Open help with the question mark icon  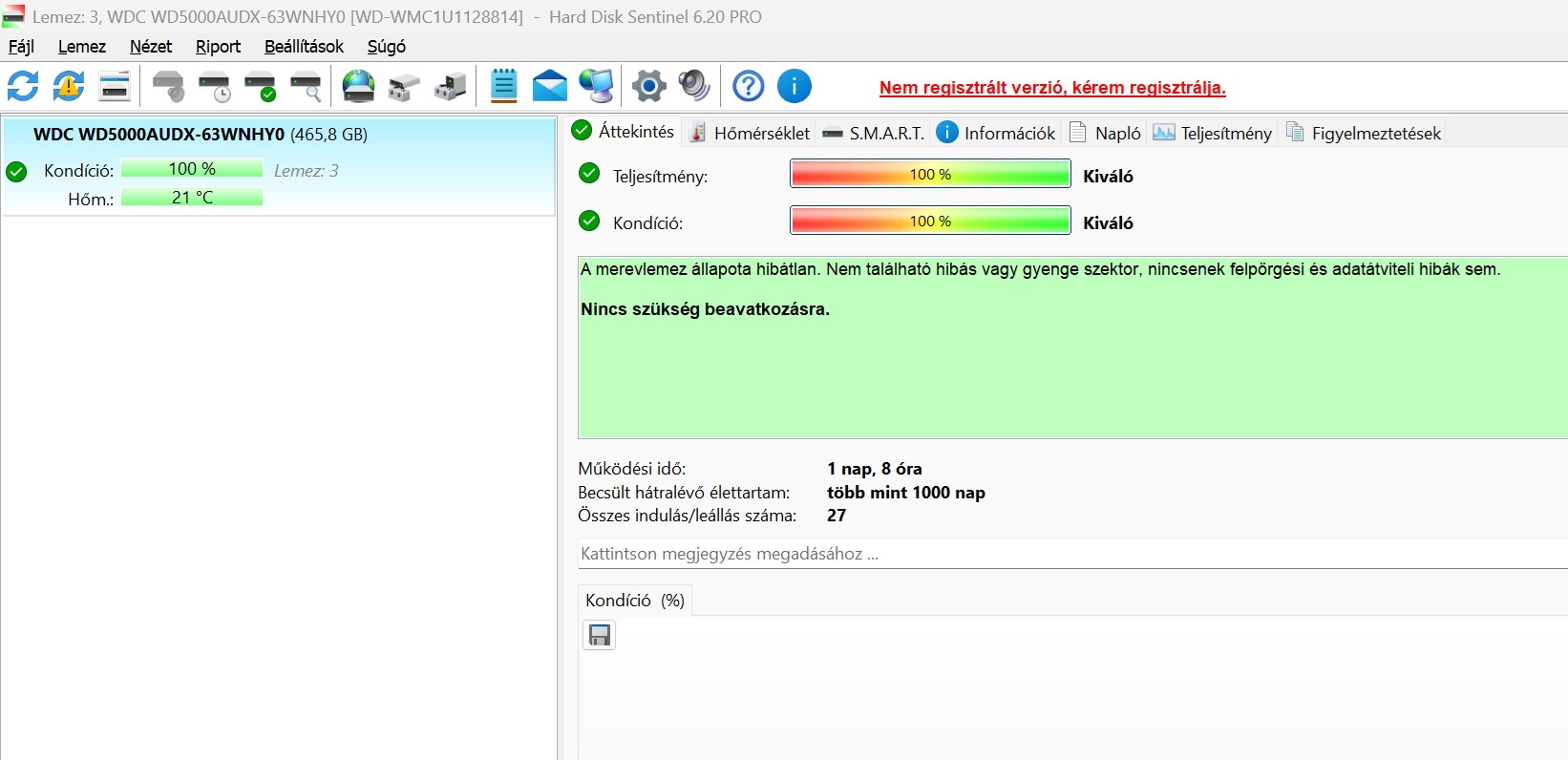[x=748, y=86]
